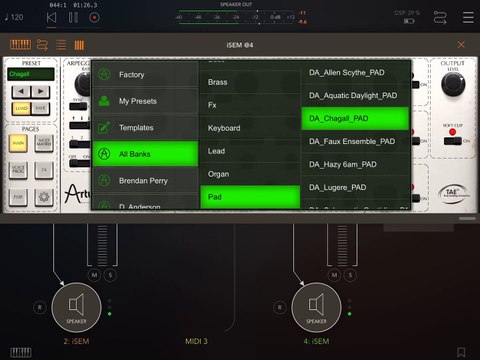Click the 4: iSEM channel label
This screenshot has height=360, width=480.
click(316, 341)
